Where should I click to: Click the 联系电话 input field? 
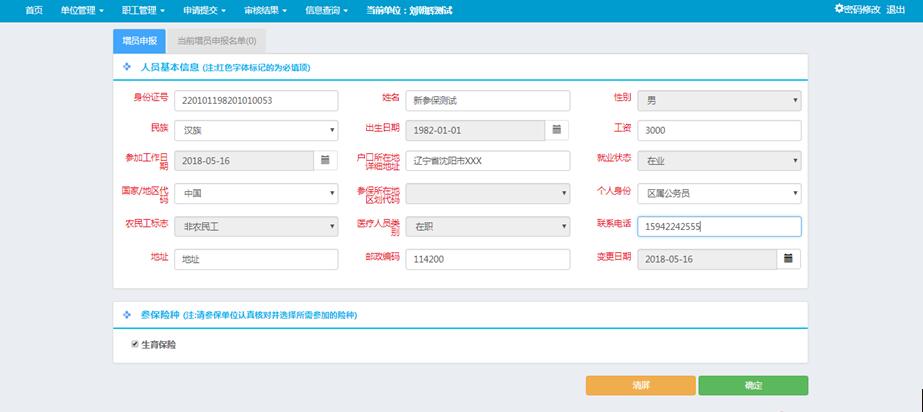[x=720, y=226]
